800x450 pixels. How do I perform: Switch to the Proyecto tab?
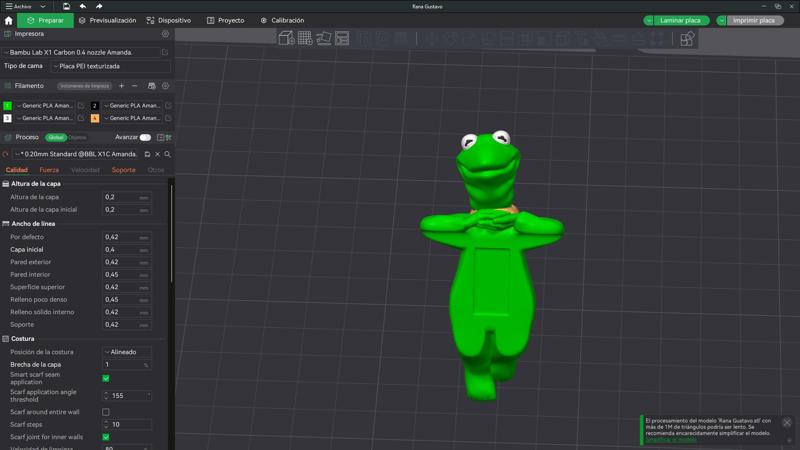pyautogui.click(x=226, y=20)
